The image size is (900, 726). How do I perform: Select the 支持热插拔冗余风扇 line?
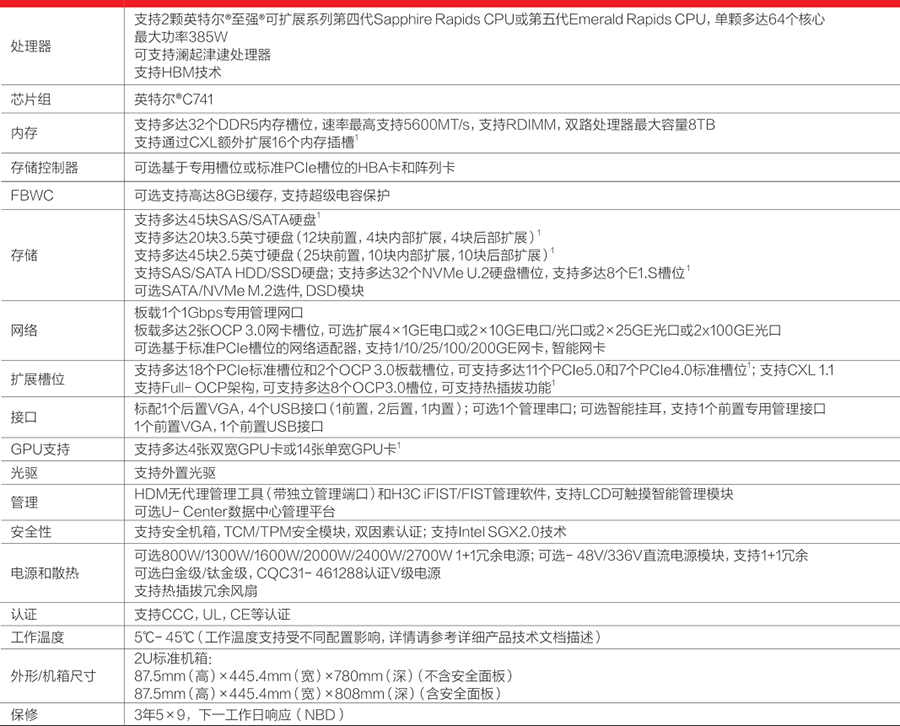196,591
